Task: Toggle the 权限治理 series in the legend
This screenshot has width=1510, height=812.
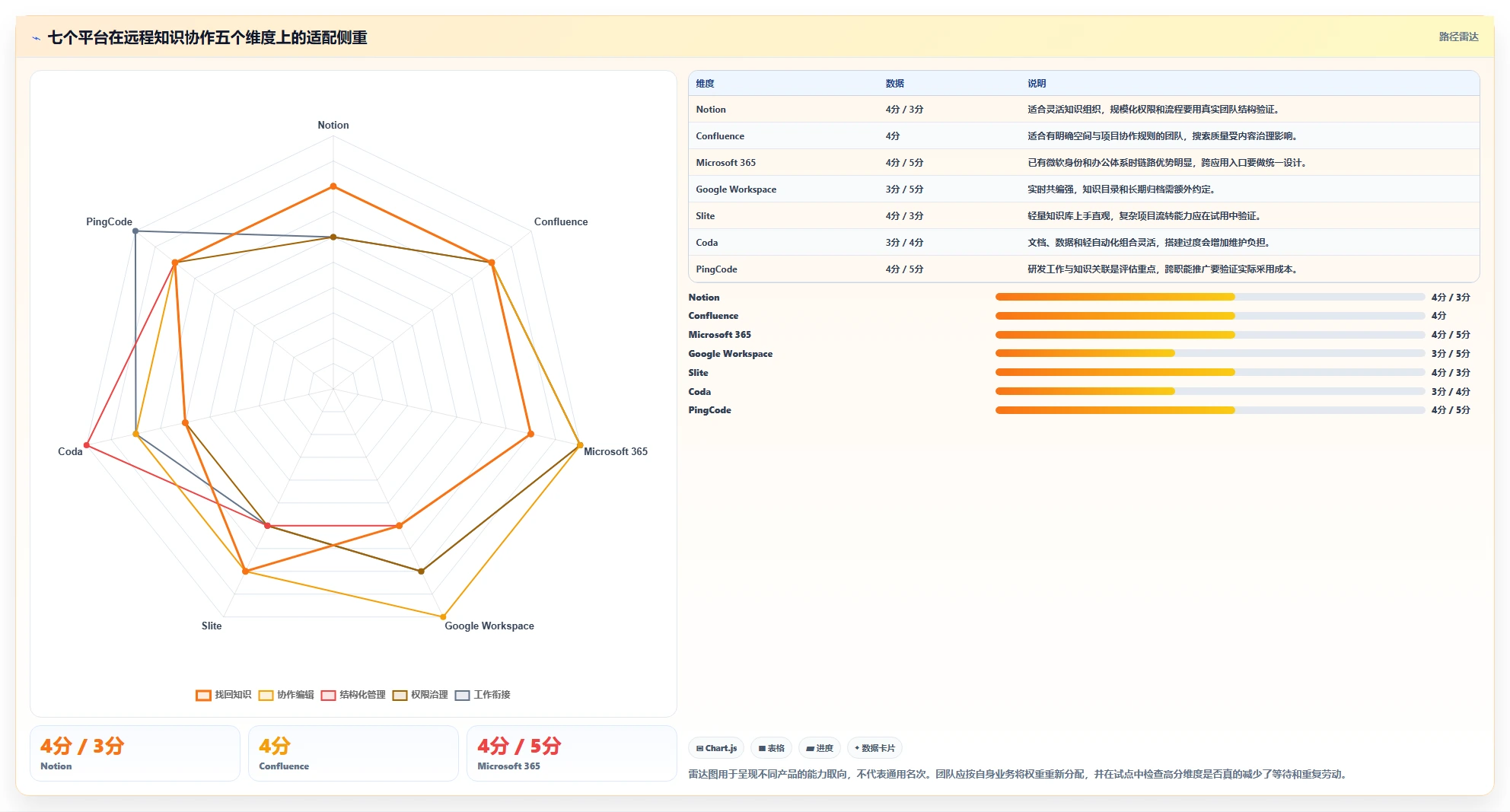Action: point(420,695)
